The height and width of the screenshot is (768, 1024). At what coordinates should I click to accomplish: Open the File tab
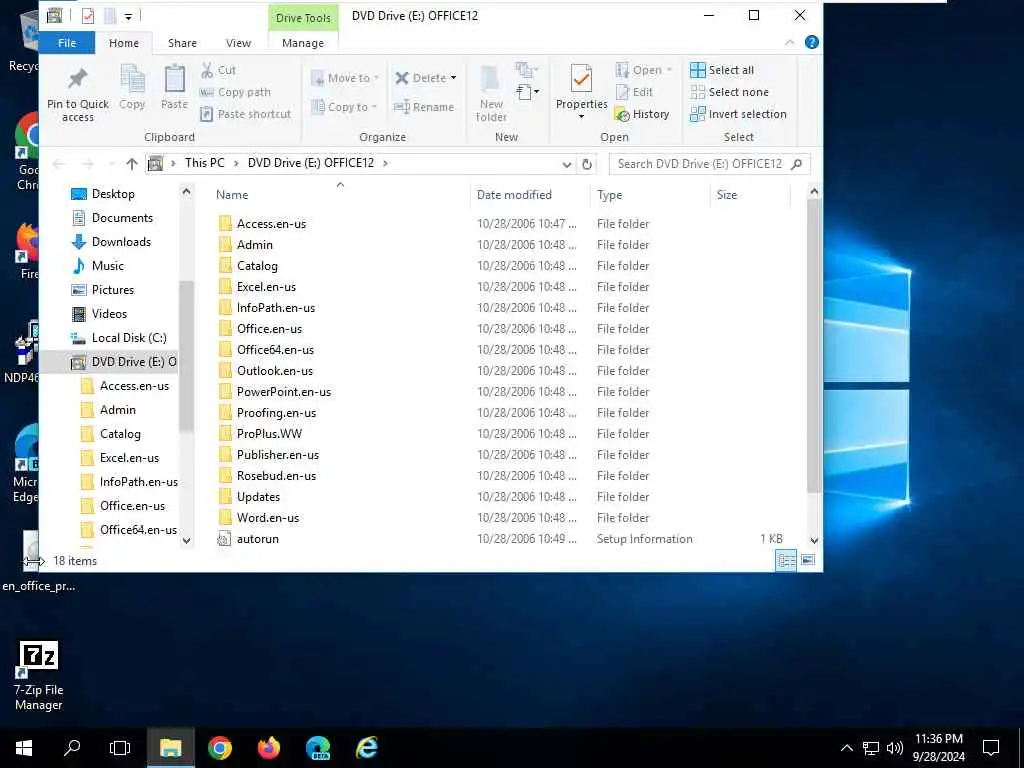(x=67, y=43)
